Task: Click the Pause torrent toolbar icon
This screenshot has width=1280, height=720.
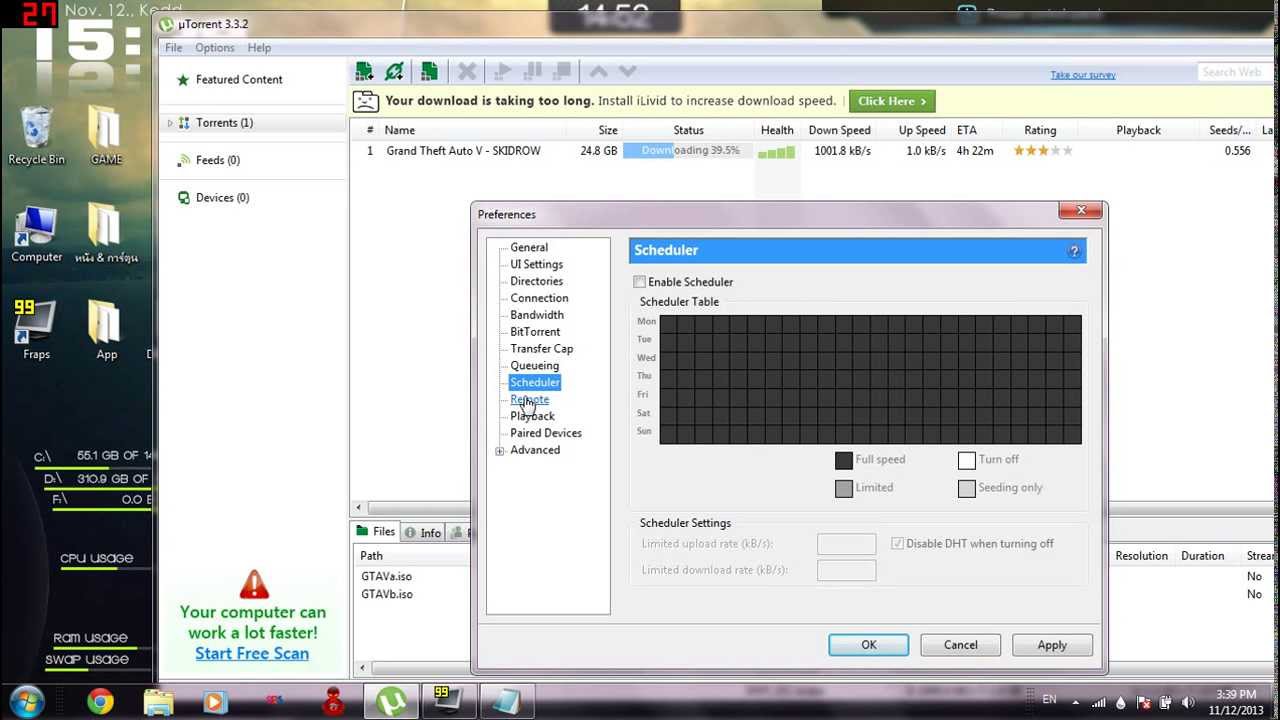Action: (x=533, y=71)
